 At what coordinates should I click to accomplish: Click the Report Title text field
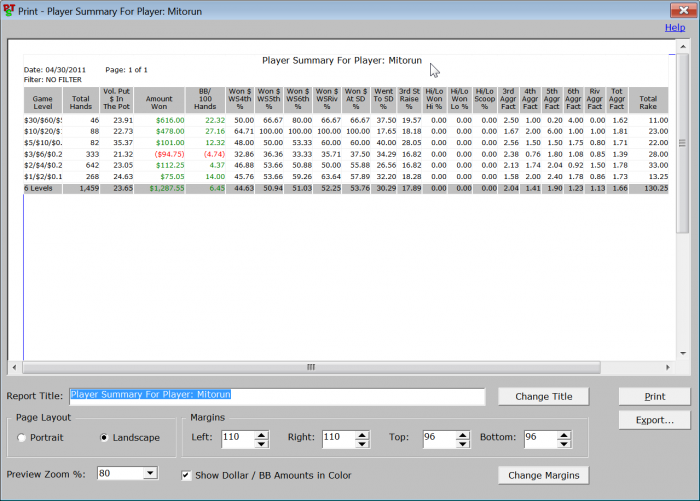(276, 396)
